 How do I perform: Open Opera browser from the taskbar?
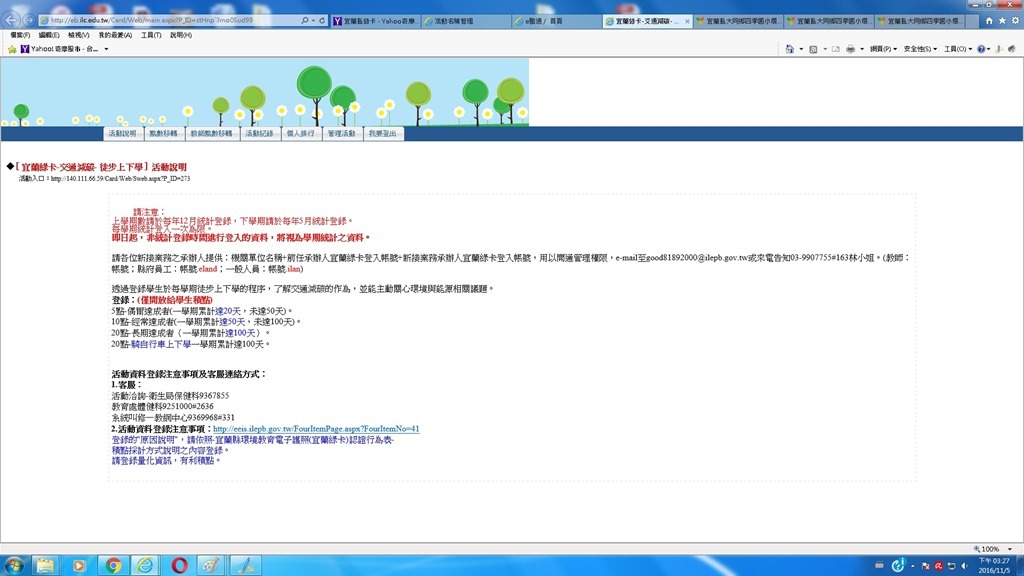[x=179, y=565]
